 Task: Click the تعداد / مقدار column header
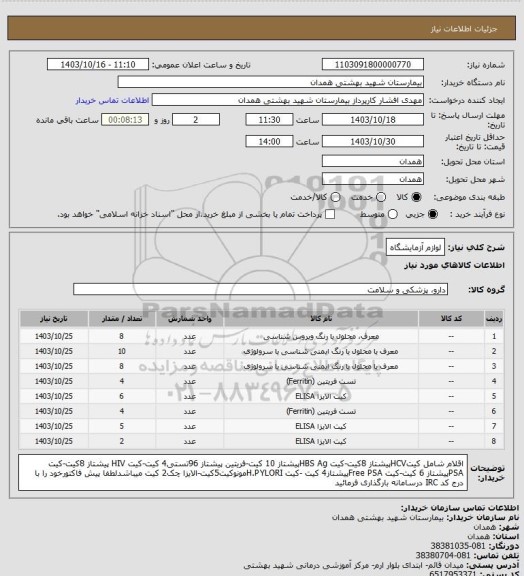pyautogui.click(x=122, y=319)
